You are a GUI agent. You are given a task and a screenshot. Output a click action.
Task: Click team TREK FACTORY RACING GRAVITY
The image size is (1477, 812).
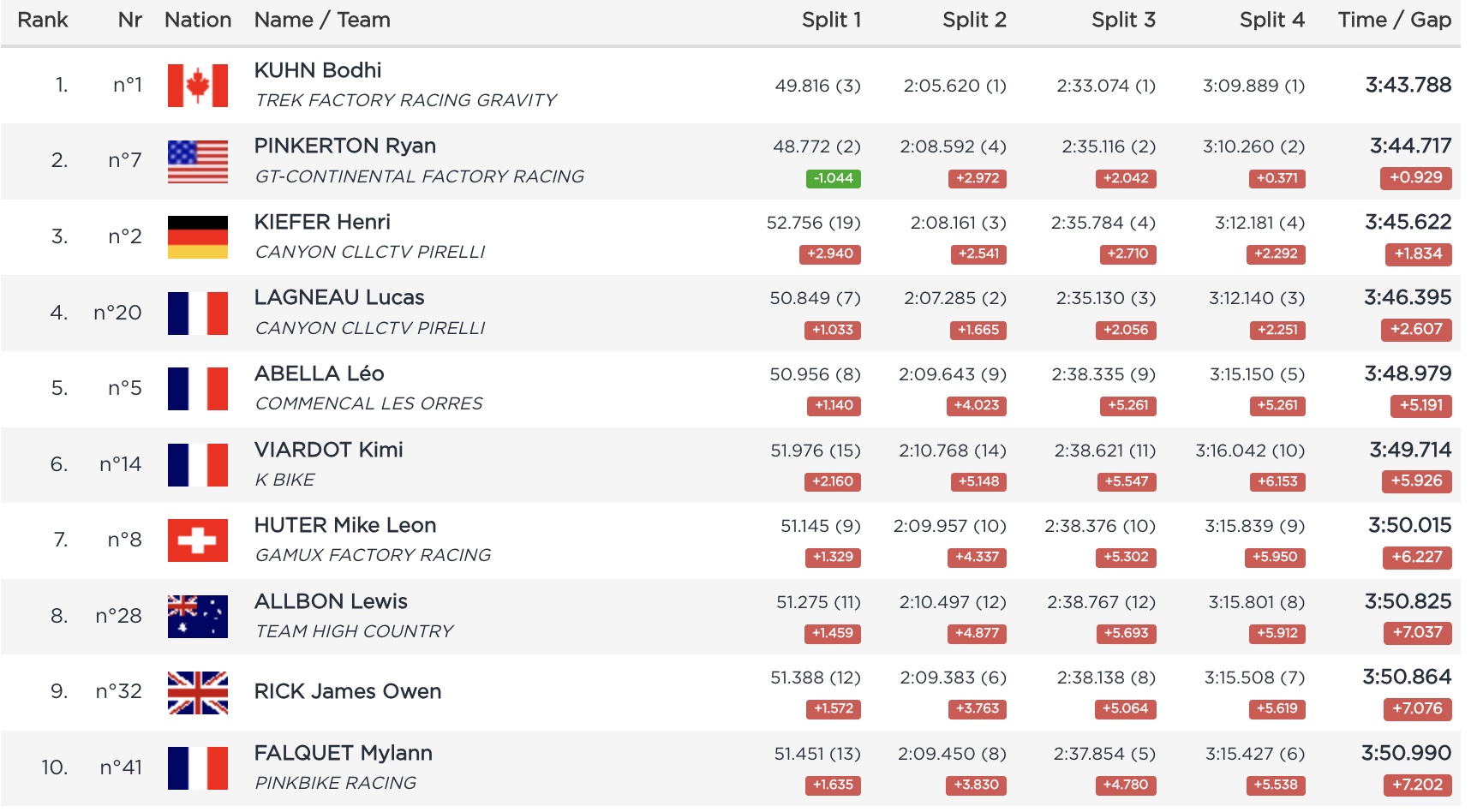pyautogui.click(x=406, y=100)
